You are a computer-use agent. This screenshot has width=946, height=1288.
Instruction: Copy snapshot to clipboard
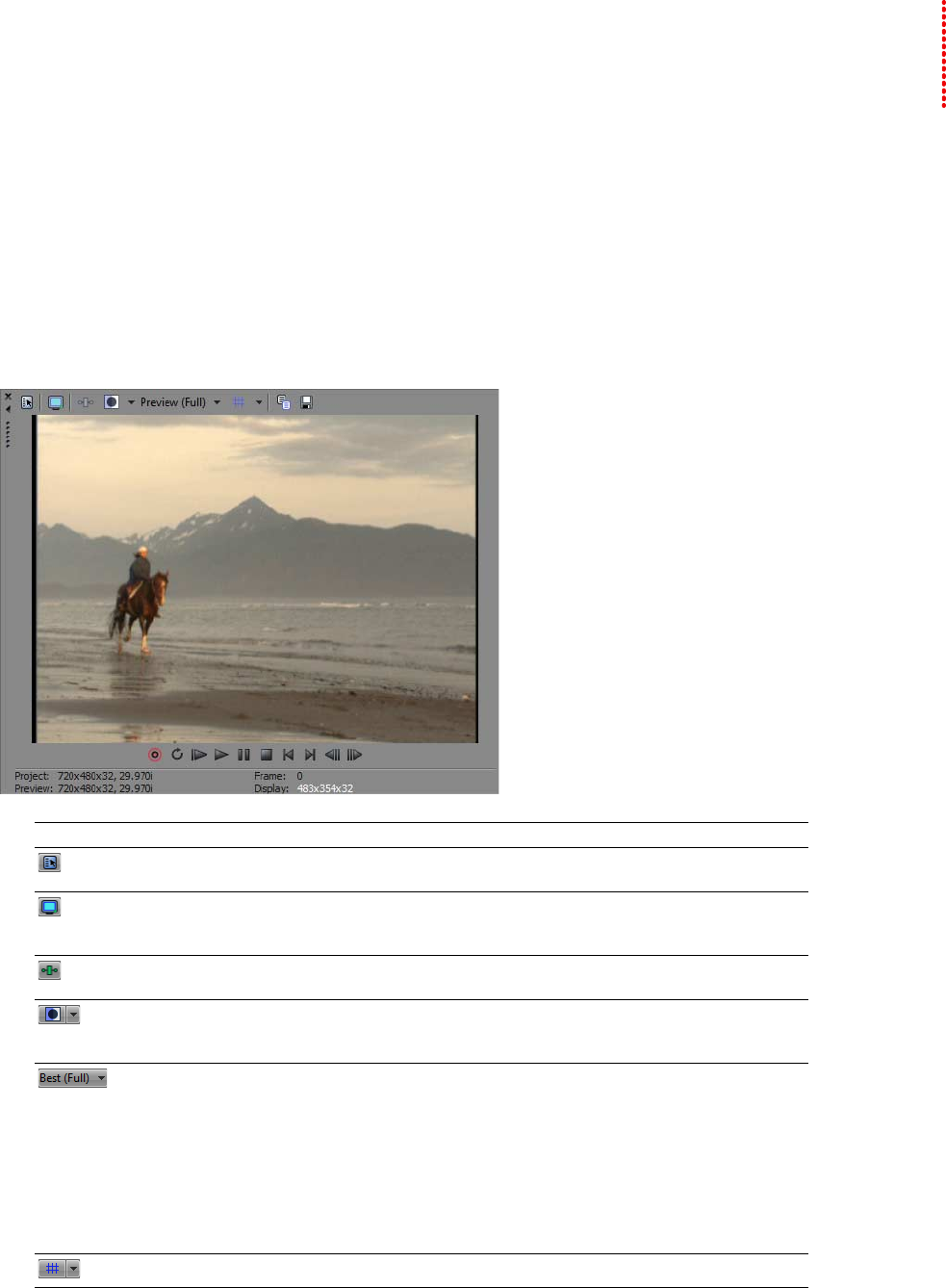284,402
